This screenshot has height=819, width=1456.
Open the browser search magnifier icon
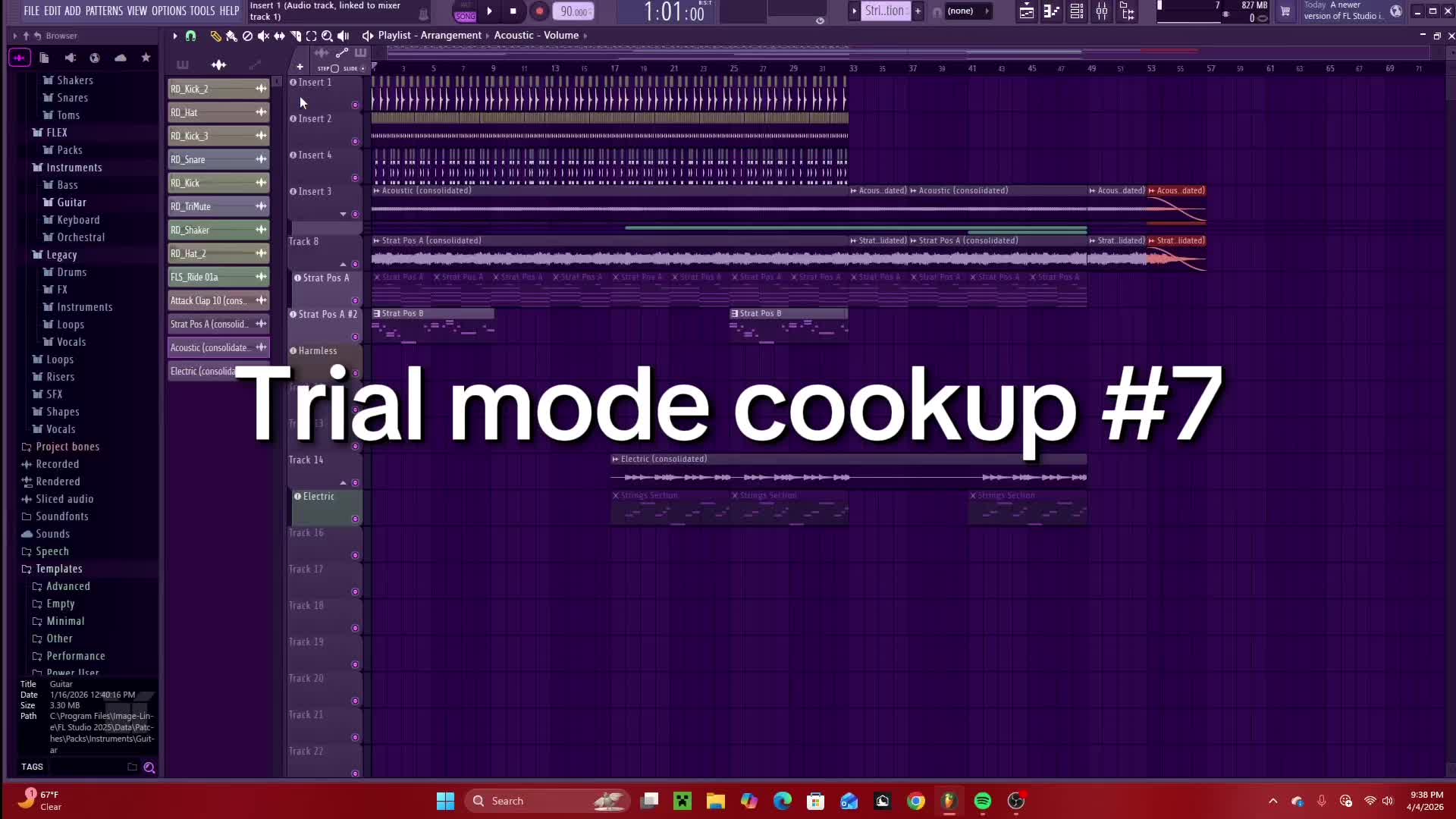coord(149,767)
